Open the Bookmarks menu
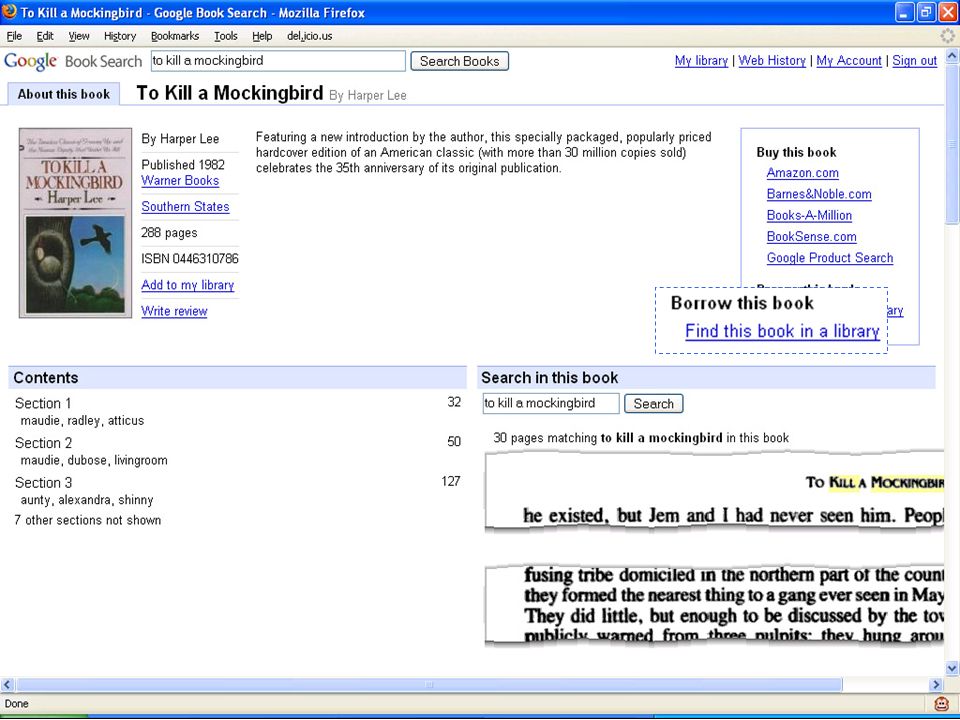960x720 pixels. pyautogui.click(x=174, y=36)
